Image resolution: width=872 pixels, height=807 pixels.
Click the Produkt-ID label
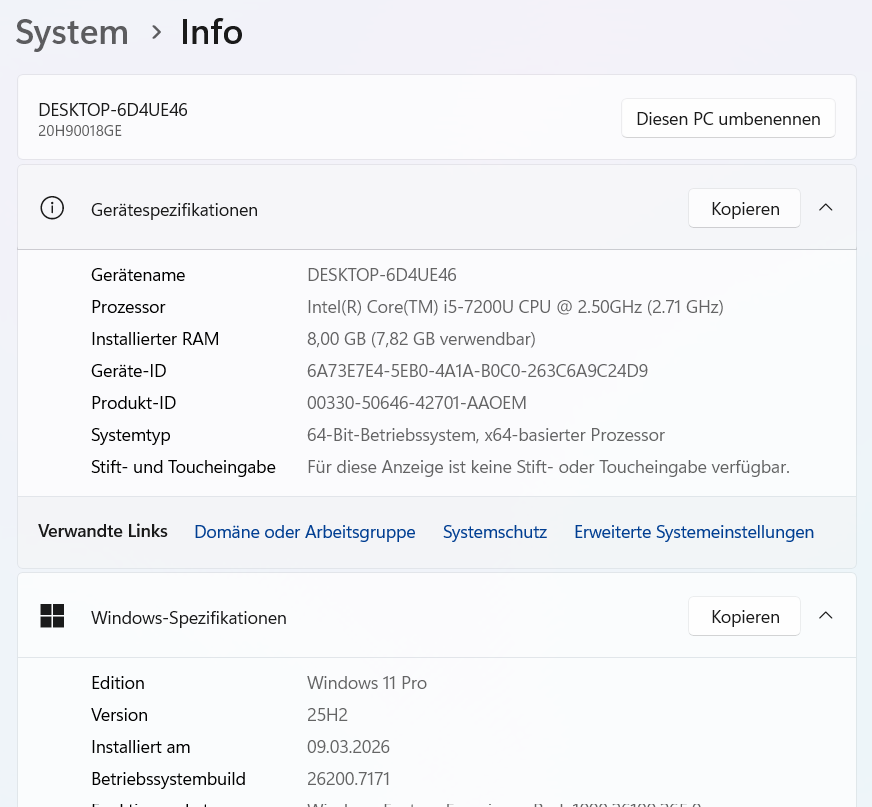(133, 403)
